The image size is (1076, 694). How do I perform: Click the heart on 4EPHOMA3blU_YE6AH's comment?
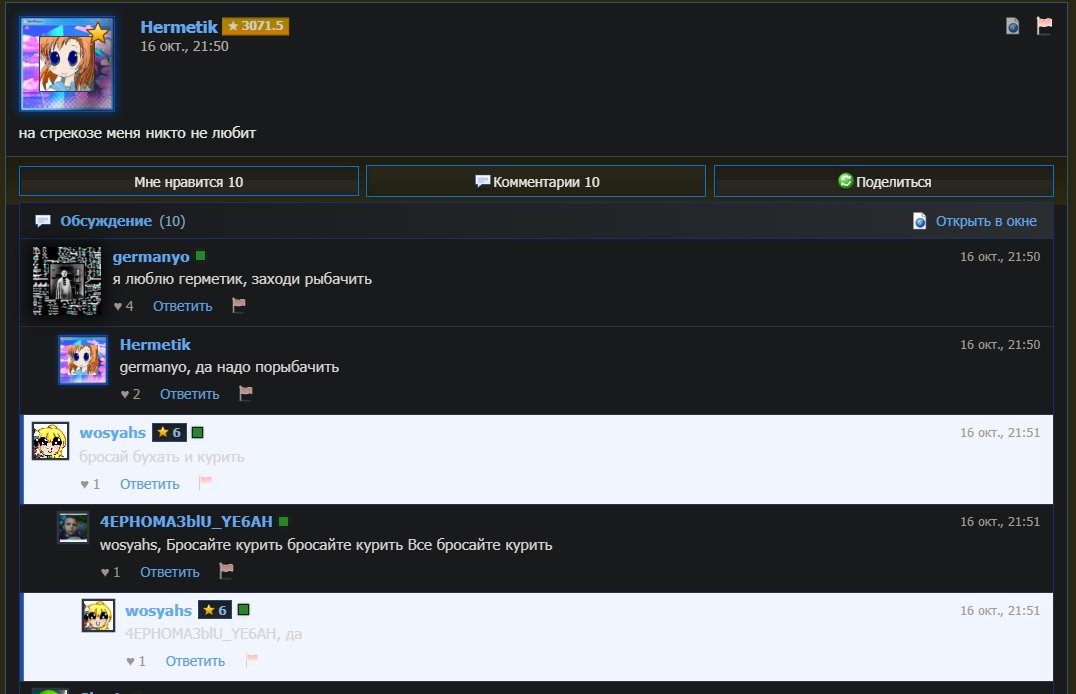[105, 572]
